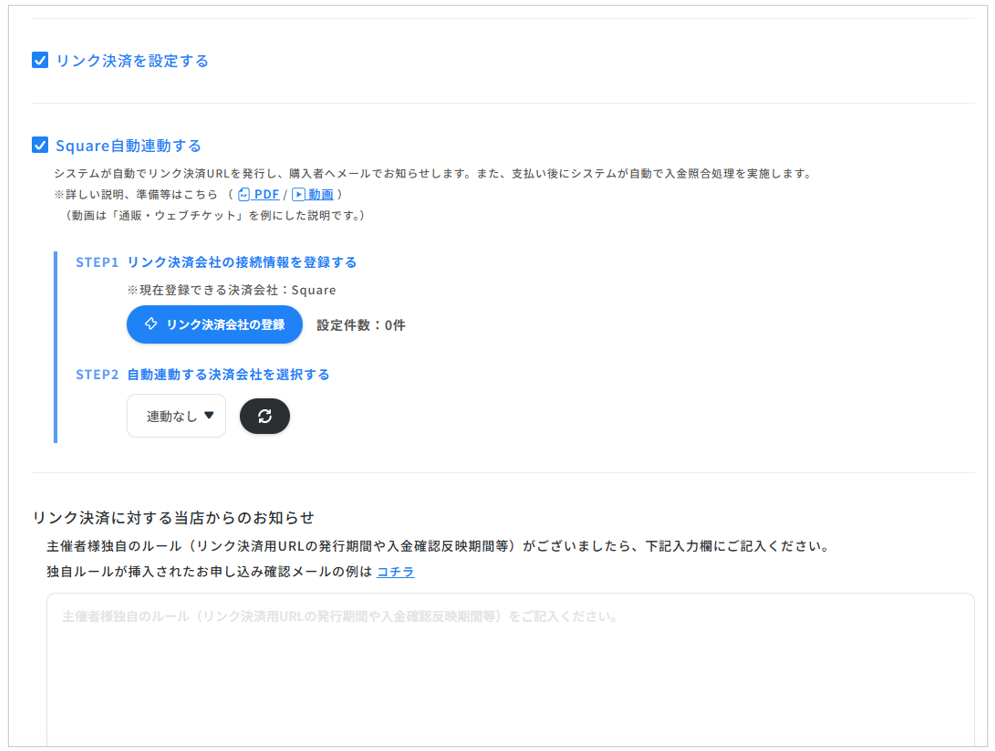Open the コチラ confirmation email example link
The image size is (995, 751).
[395, 572]
